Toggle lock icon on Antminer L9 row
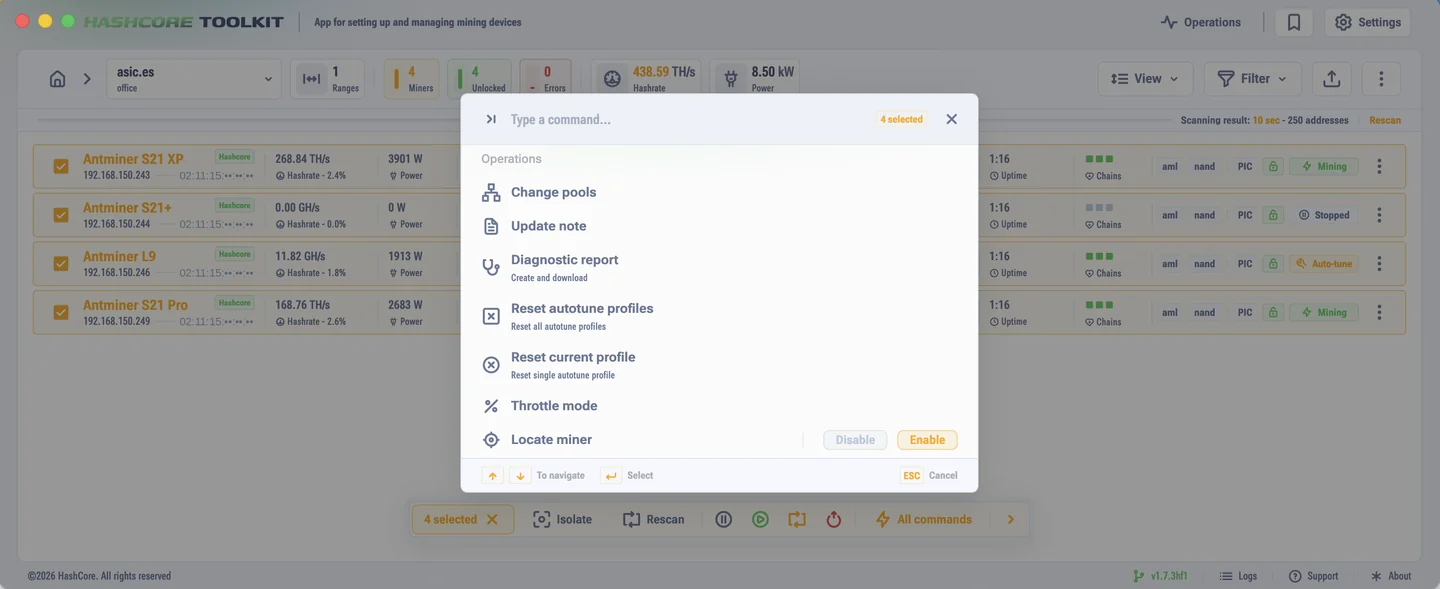This screenshot has width=1440, height=589. (x=1272, y=264)
